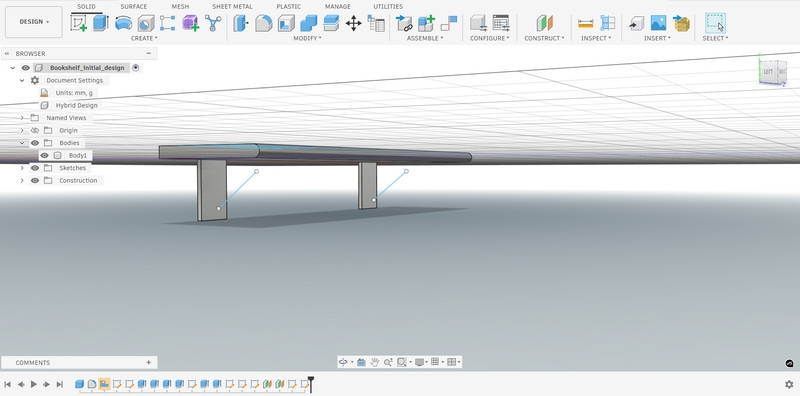
Task: Switch to the SHEET METAL tab
Action: point(232,7)
